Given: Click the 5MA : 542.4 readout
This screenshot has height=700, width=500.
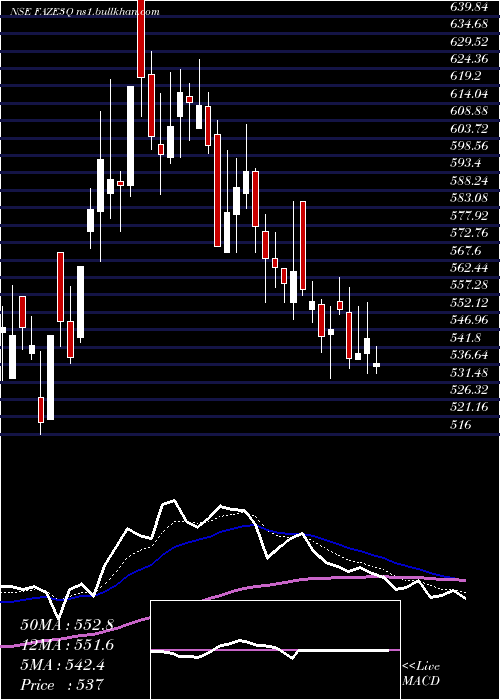Looking at the screenshot, I should coord(62,665).
